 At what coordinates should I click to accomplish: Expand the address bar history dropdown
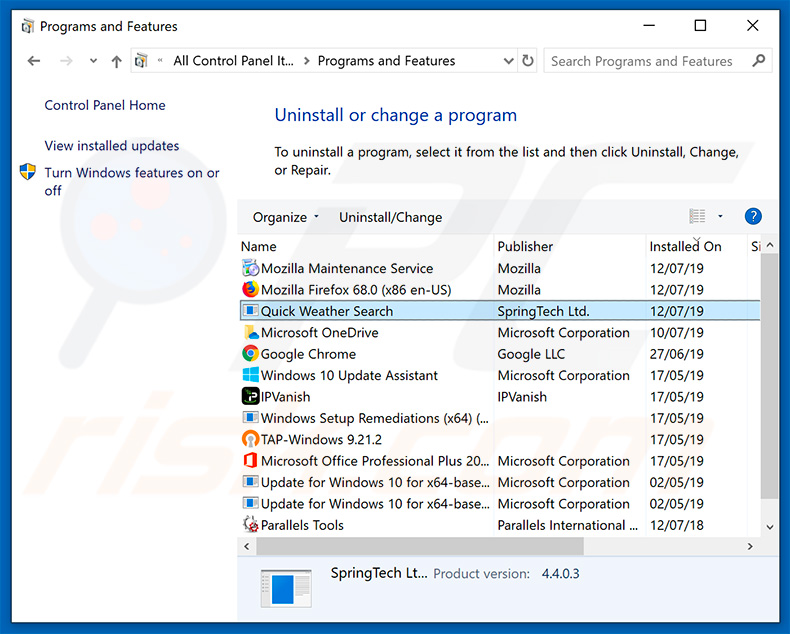click(x=508, y=61)
